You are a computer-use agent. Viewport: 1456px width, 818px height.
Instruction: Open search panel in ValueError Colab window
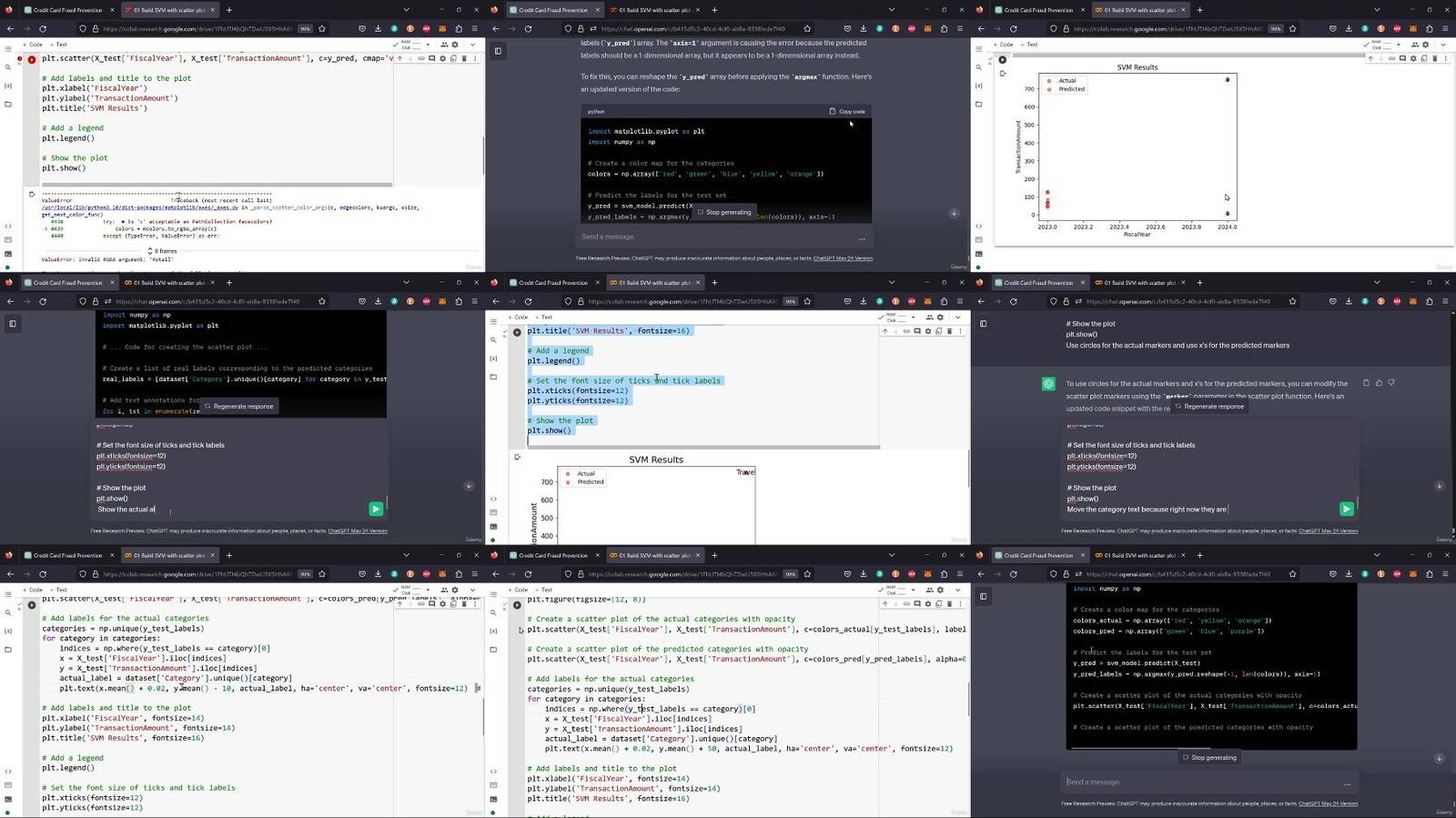[8, 67]
